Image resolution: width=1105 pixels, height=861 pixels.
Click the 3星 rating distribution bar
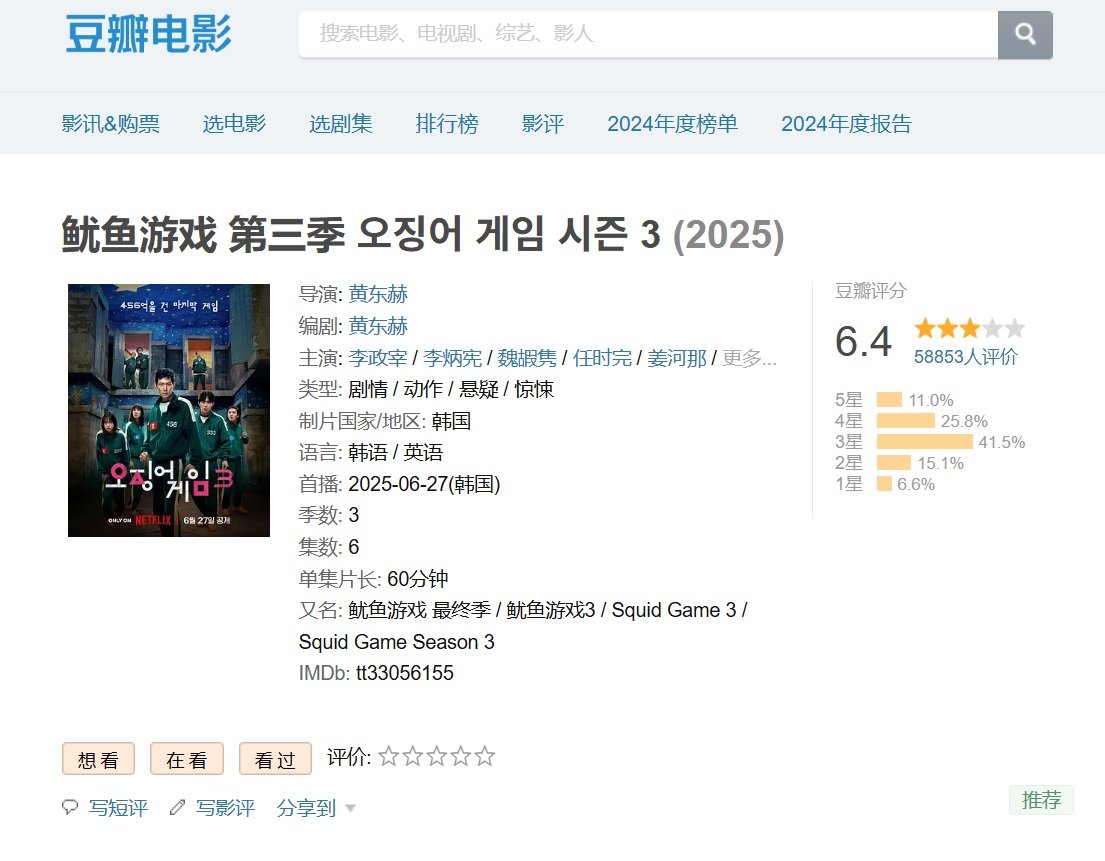point(924,442)
